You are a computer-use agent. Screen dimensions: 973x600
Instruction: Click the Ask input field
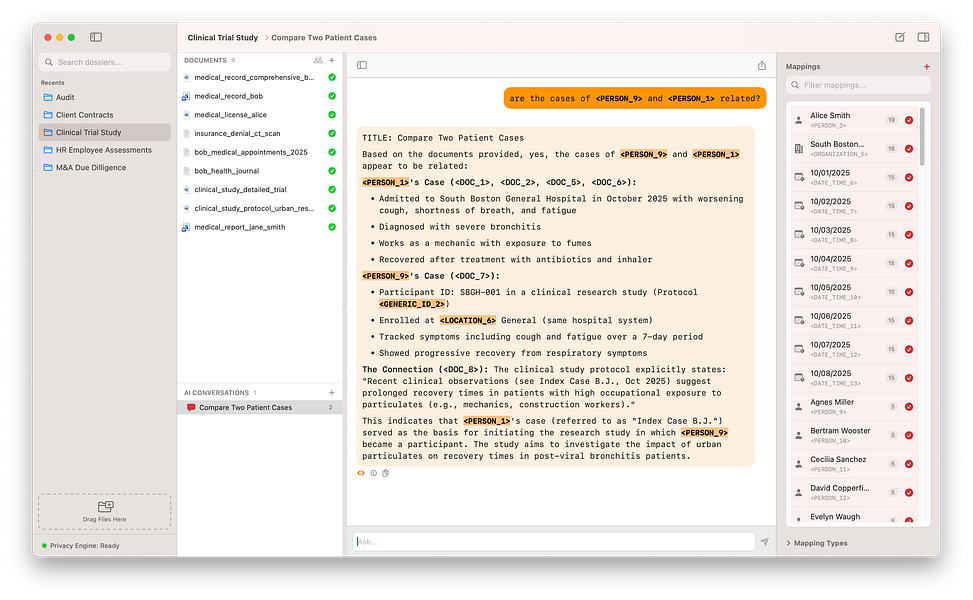(x=554, y=542)
